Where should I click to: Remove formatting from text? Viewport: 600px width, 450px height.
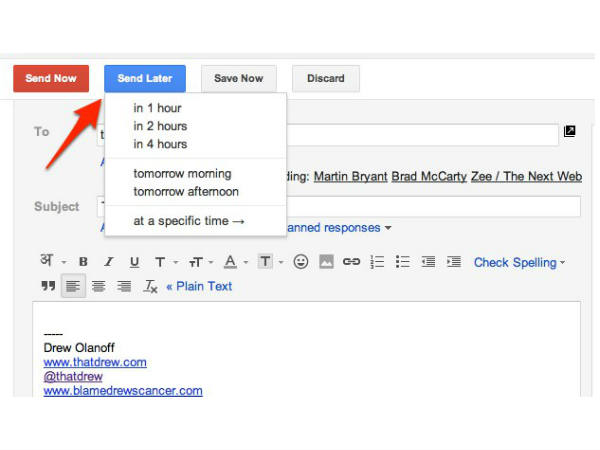(151, 286)
